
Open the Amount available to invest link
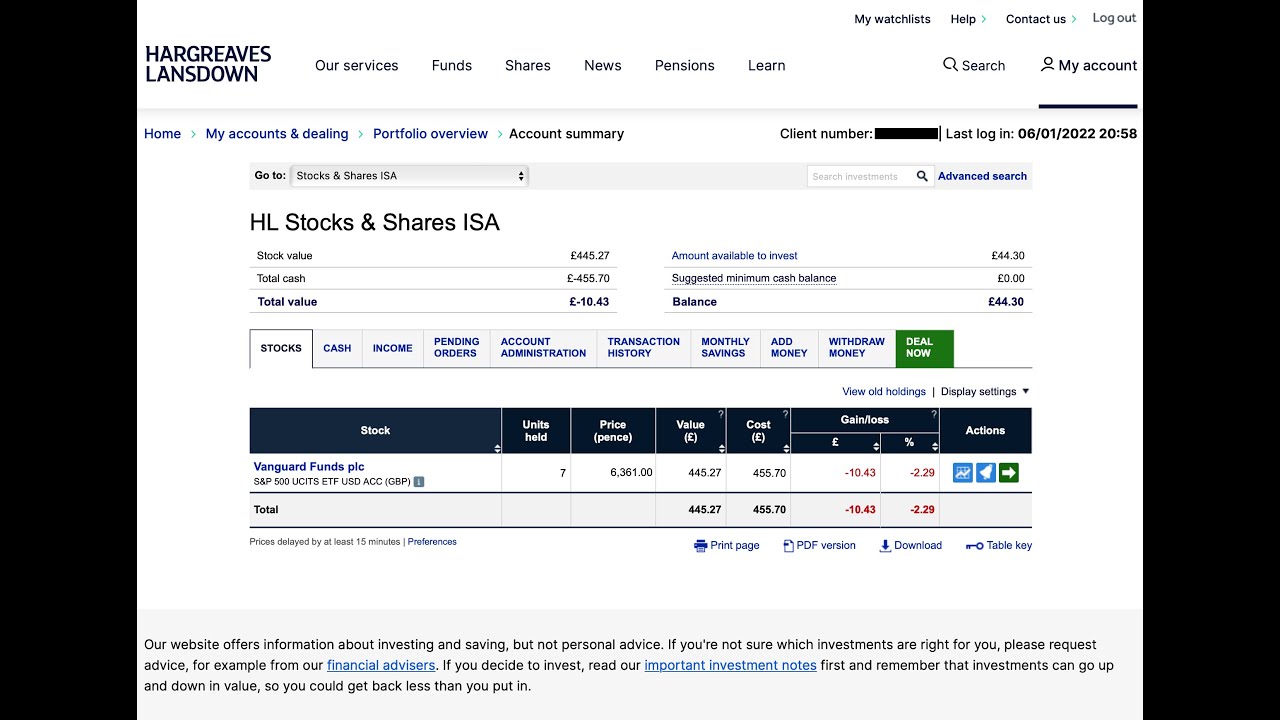click(735, 256)
